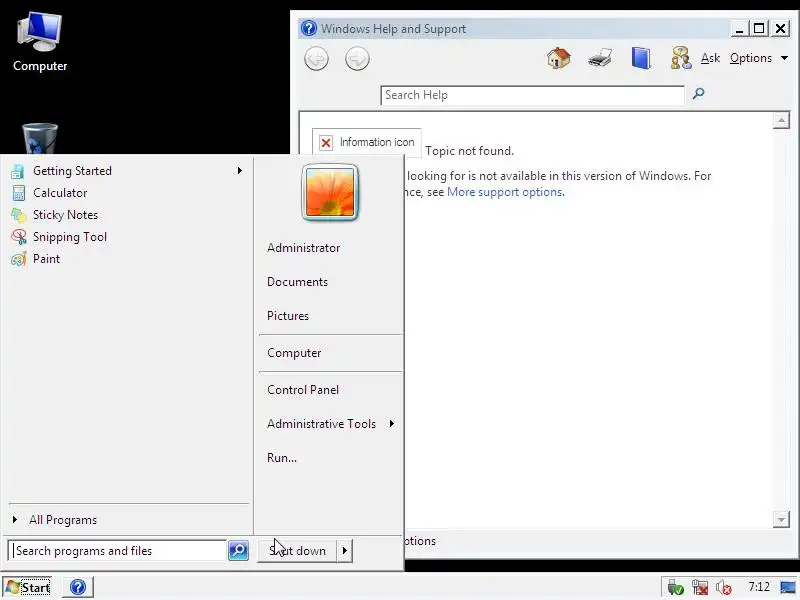Click the Search Help magnifier icon
This screenshot has height=600, width=800.
tap(698, 93)
